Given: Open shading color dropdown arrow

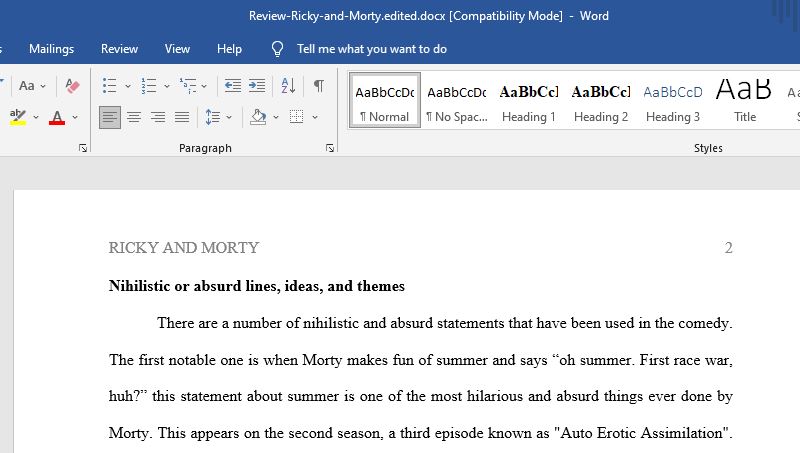Looking at the screenshot, I should coord(276,117).
